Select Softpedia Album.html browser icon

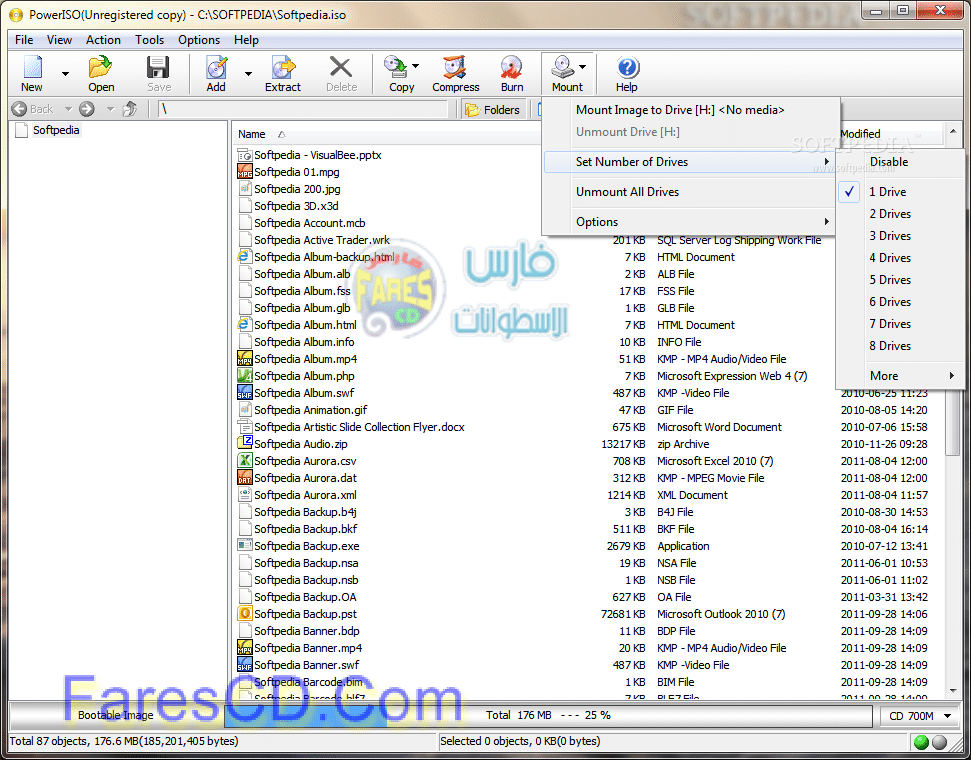[245, 325]
